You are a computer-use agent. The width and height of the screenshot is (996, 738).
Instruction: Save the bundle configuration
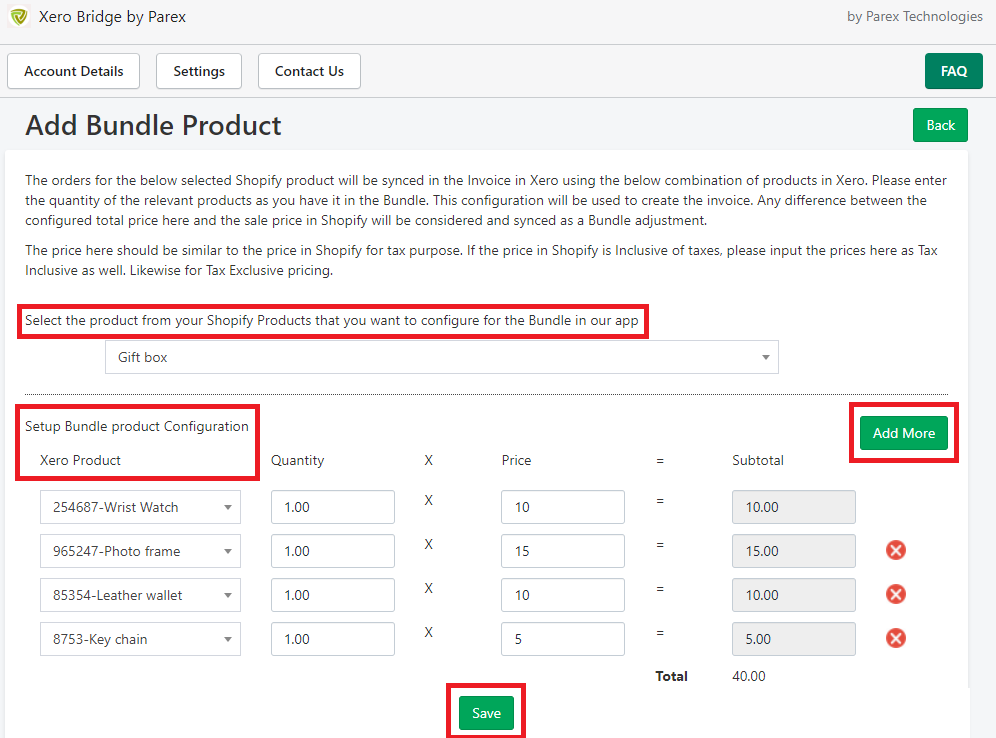click(x=486, y=713)
